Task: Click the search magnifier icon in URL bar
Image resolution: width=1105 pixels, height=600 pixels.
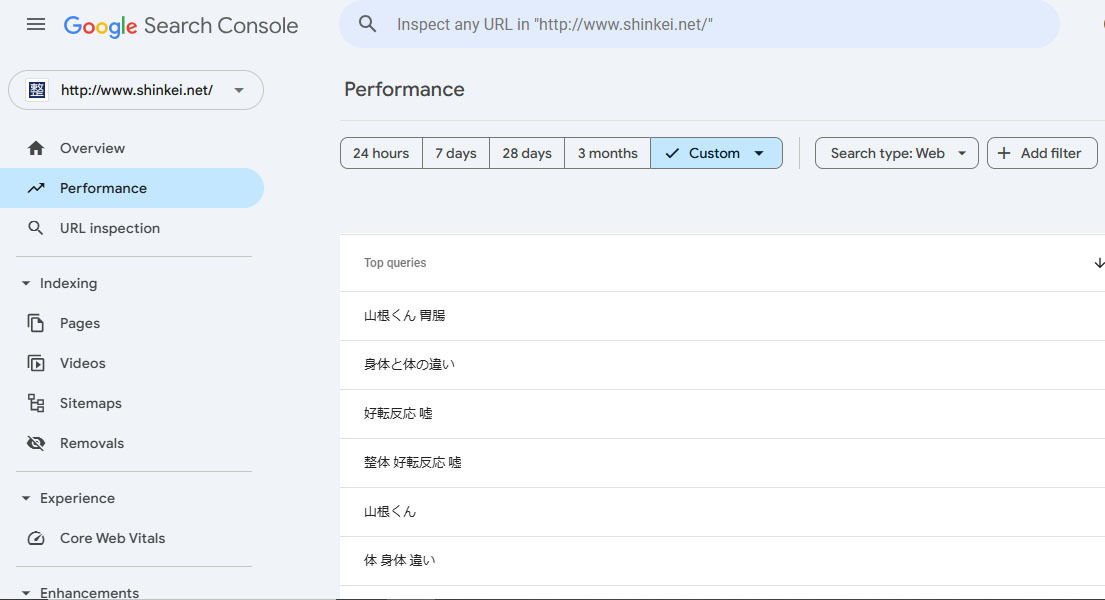Action: pyautogui.click(x=367, y=24)
